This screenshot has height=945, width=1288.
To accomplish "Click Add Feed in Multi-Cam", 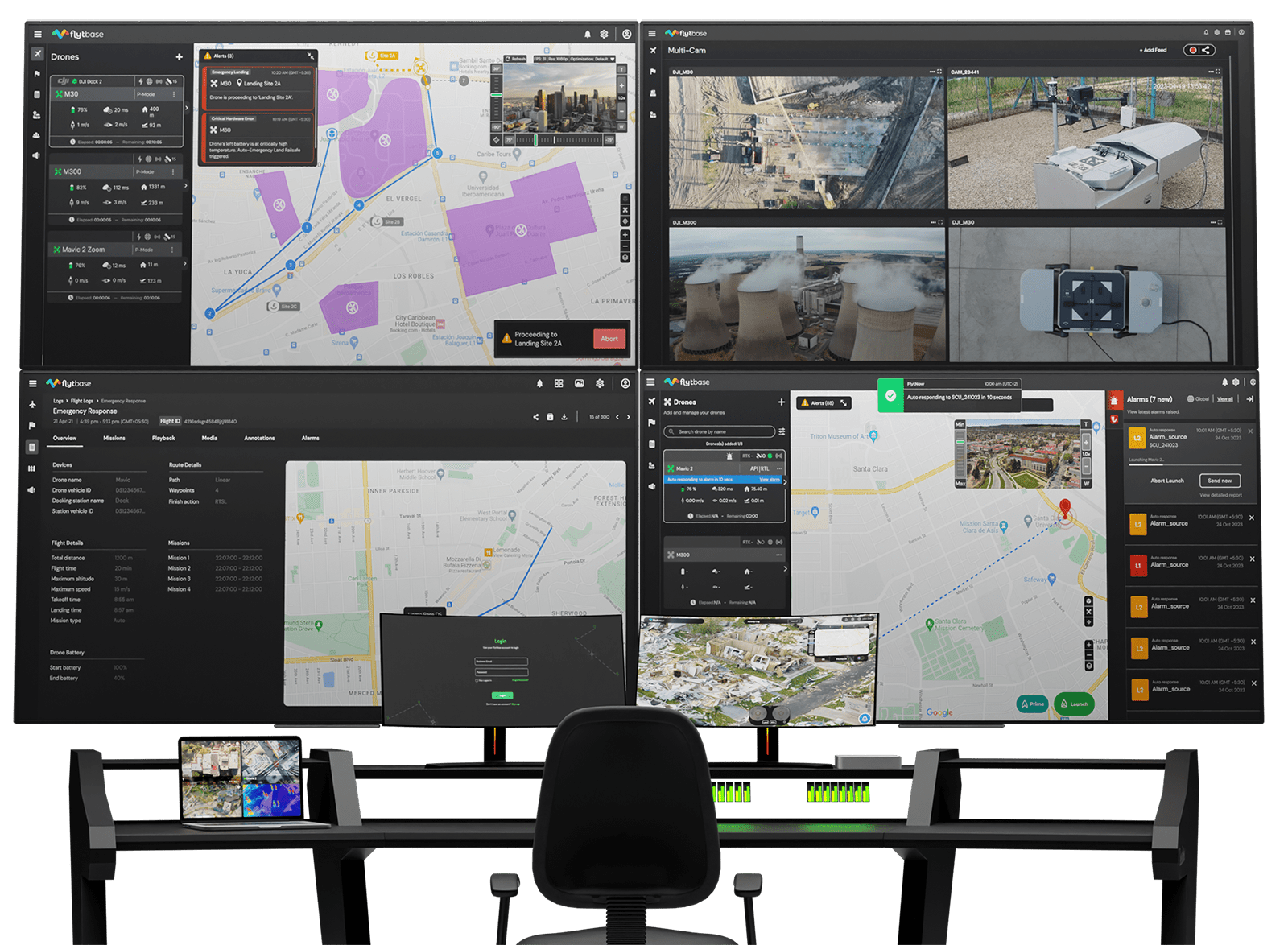I will tap(1153, 50).
